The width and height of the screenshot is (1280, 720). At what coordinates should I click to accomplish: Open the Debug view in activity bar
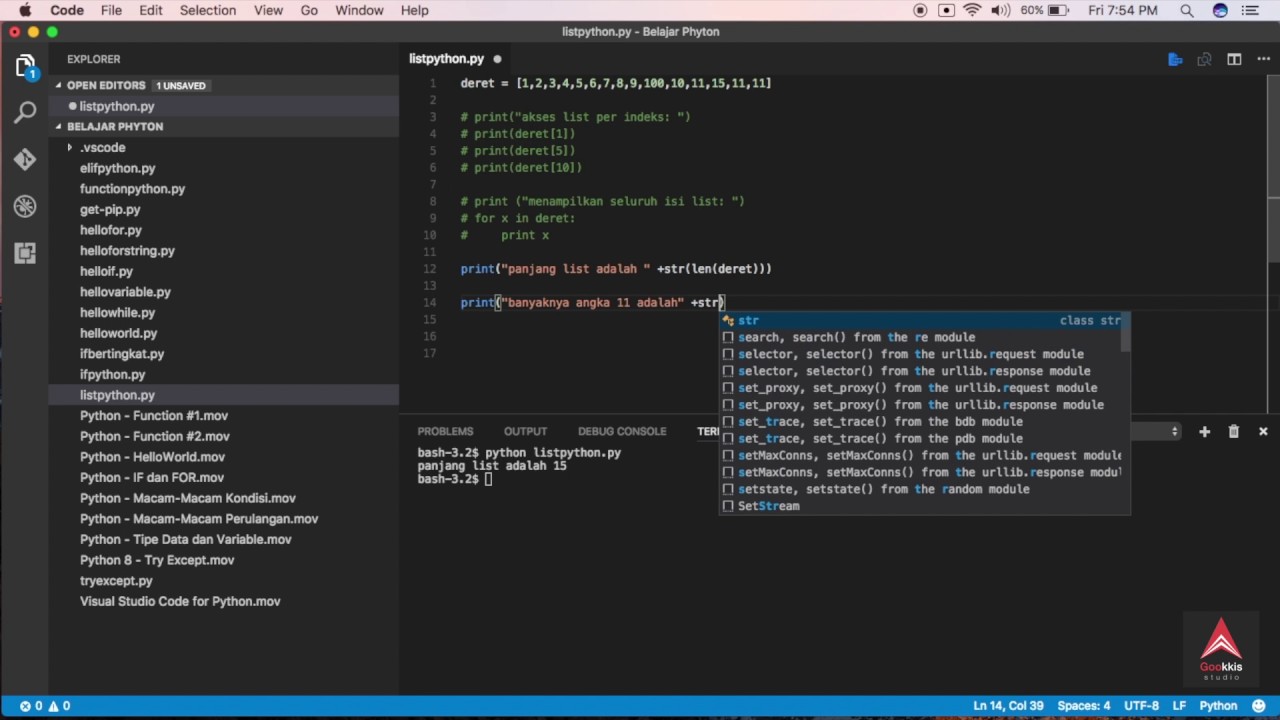coord(26,206)
